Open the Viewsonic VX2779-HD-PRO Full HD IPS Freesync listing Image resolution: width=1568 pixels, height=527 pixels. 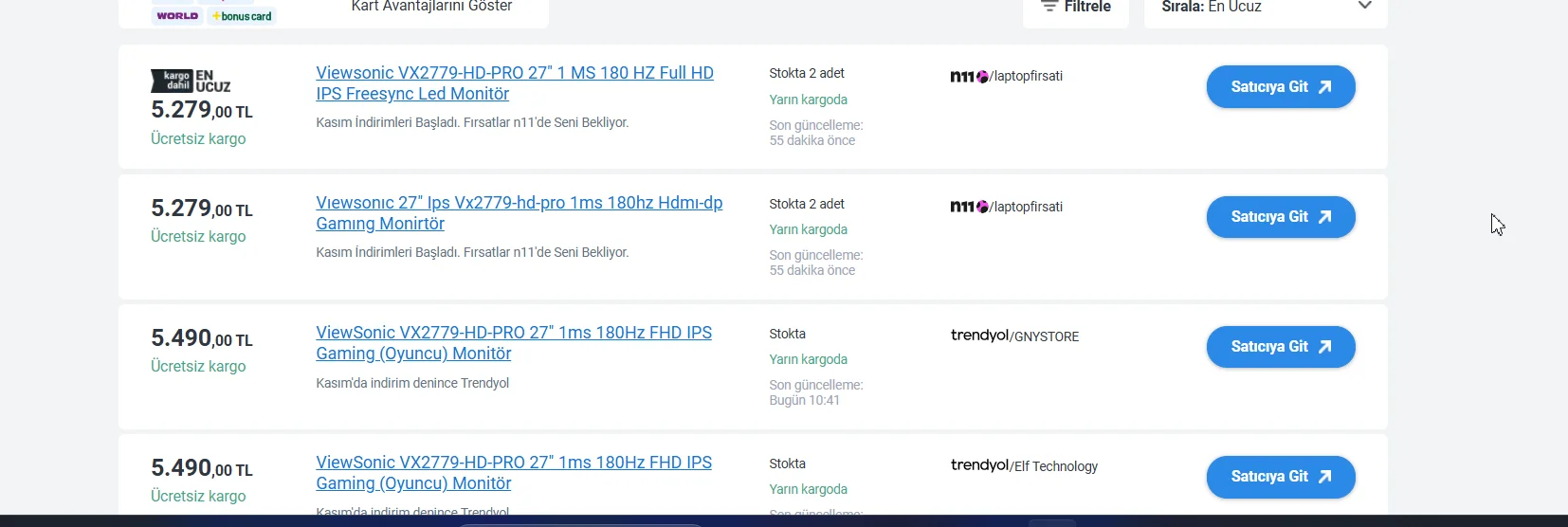click(x=515, y=83)
